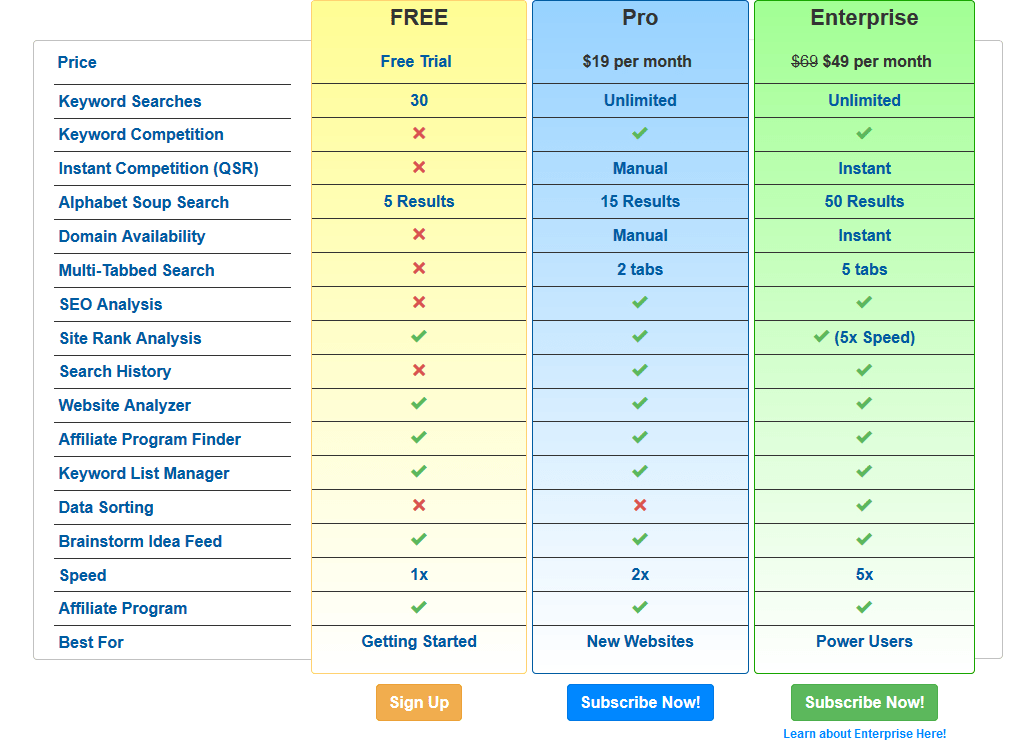Image resolution: width=1026 pixels, height=746 pixels.
Task: Select the Enterprise plan header
Action: pos(864,18)
